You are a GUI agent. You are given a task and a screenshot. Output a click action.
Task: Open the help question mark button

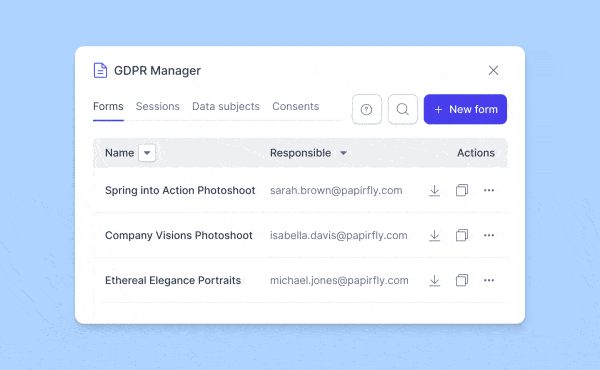click(x=367, y=109)
